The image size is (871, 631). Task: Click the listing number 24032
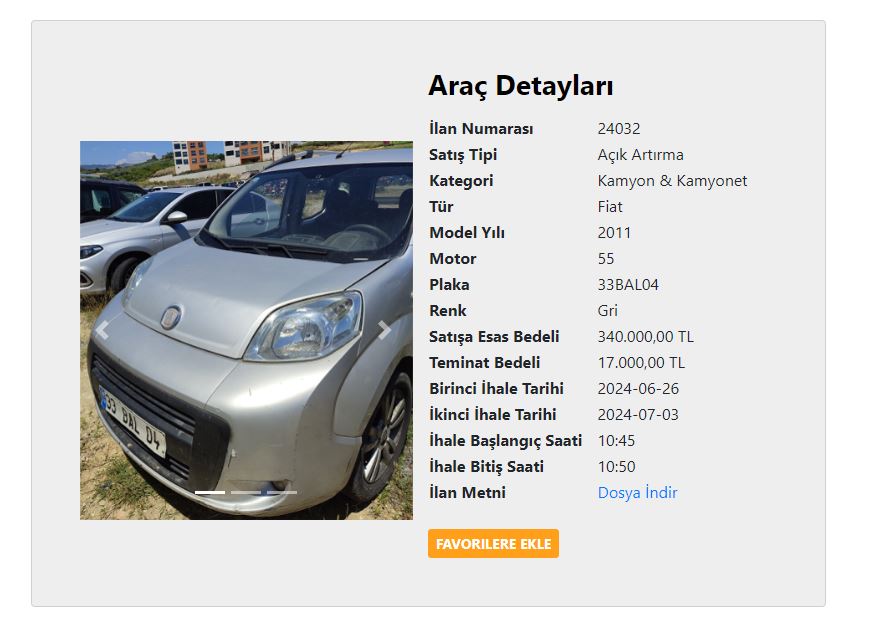click(619, 129)
